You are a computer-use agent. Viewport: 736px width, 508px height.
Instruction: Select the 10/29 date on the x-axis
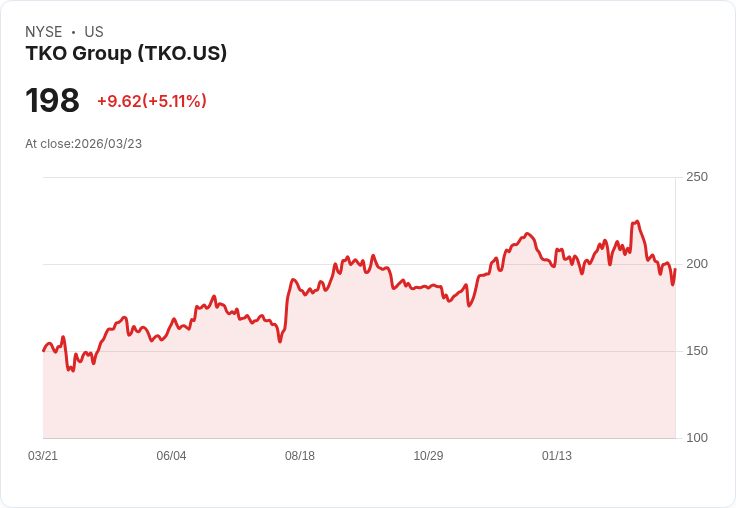428,456
